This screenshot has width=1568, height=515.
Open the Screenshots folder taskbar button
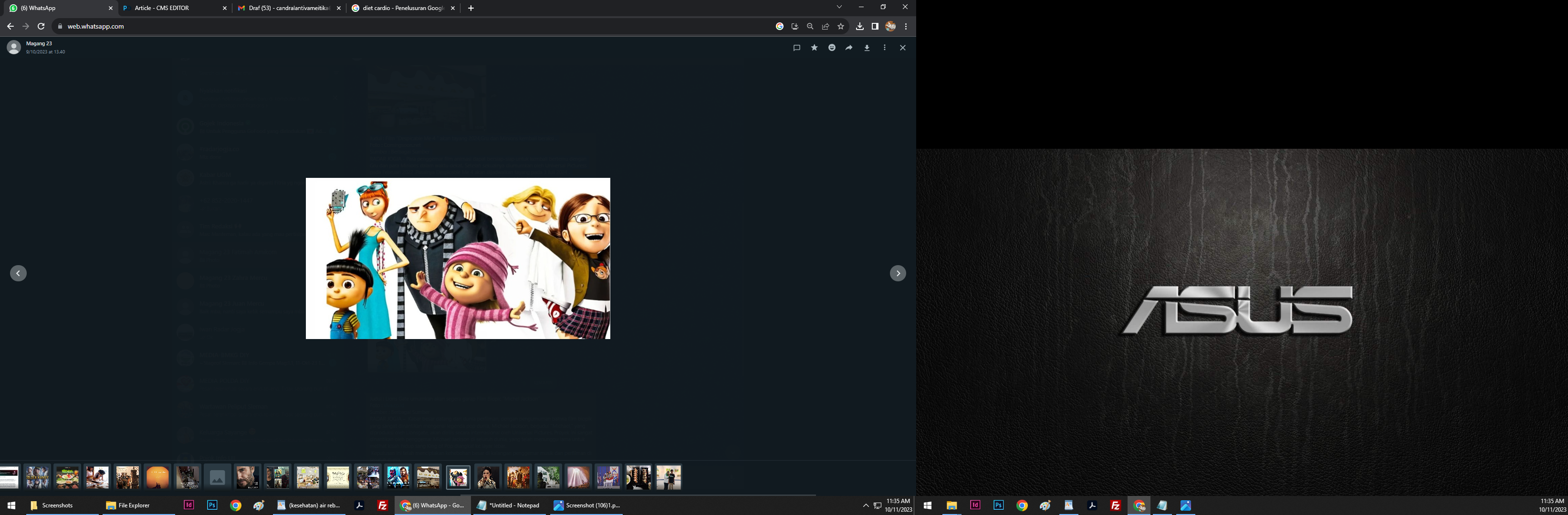tap(62, 505)
